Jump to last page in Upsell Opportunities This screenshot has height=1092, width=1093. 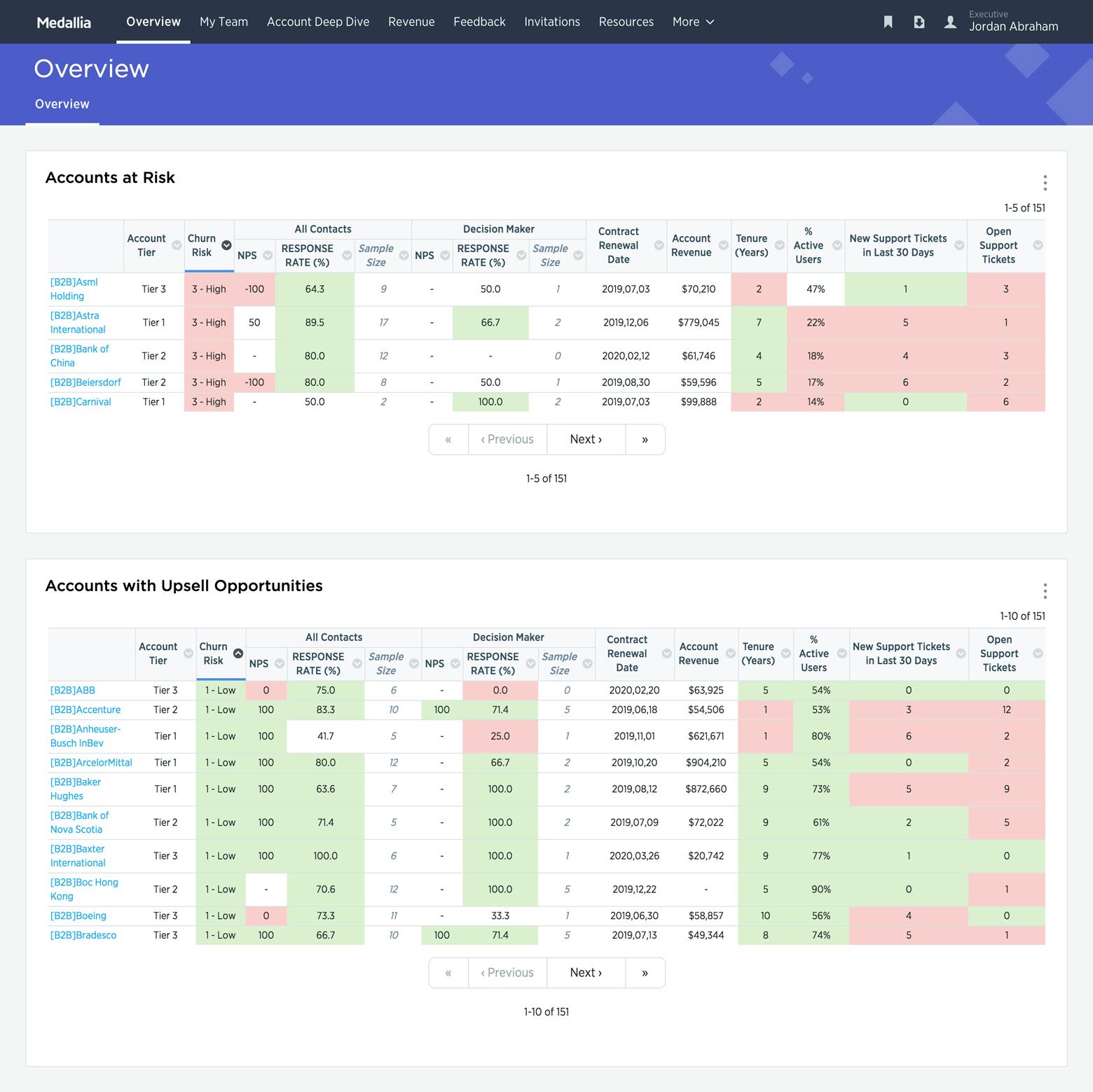point(645,972)
